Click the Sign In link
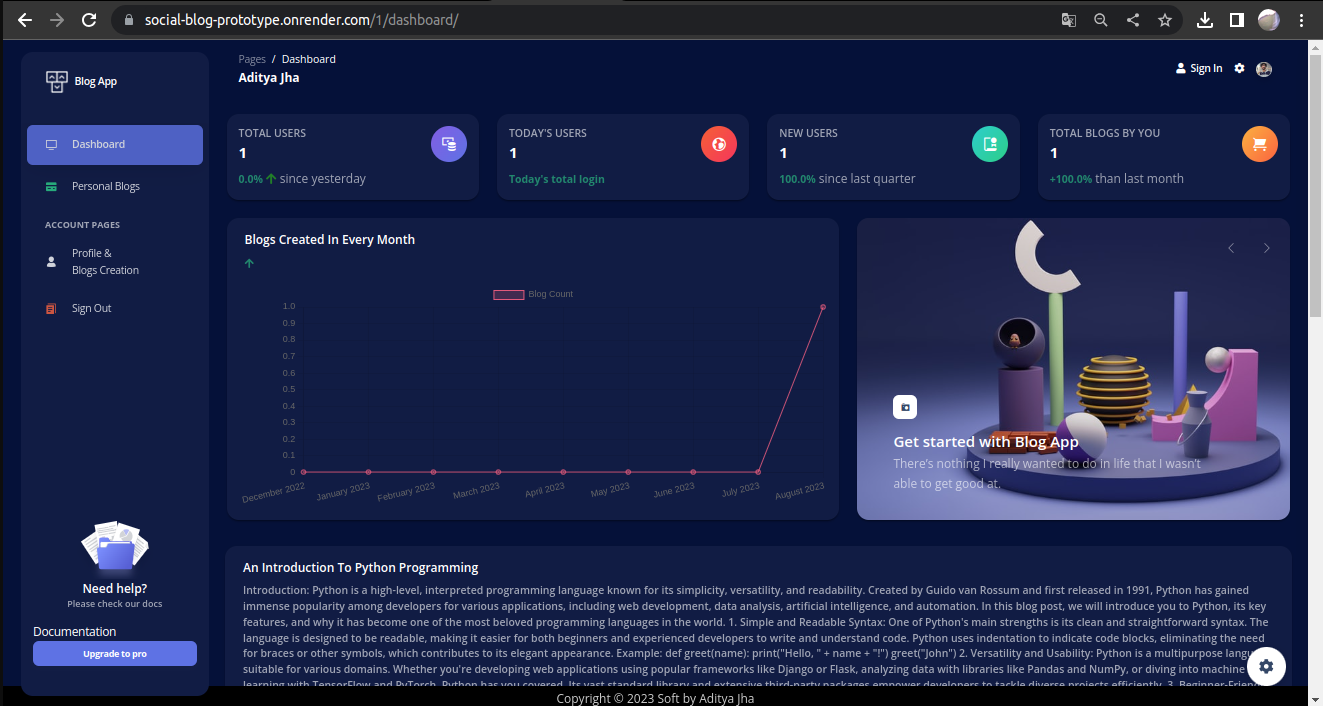This screenshot has height=706, width=1323. (1199, 68)
